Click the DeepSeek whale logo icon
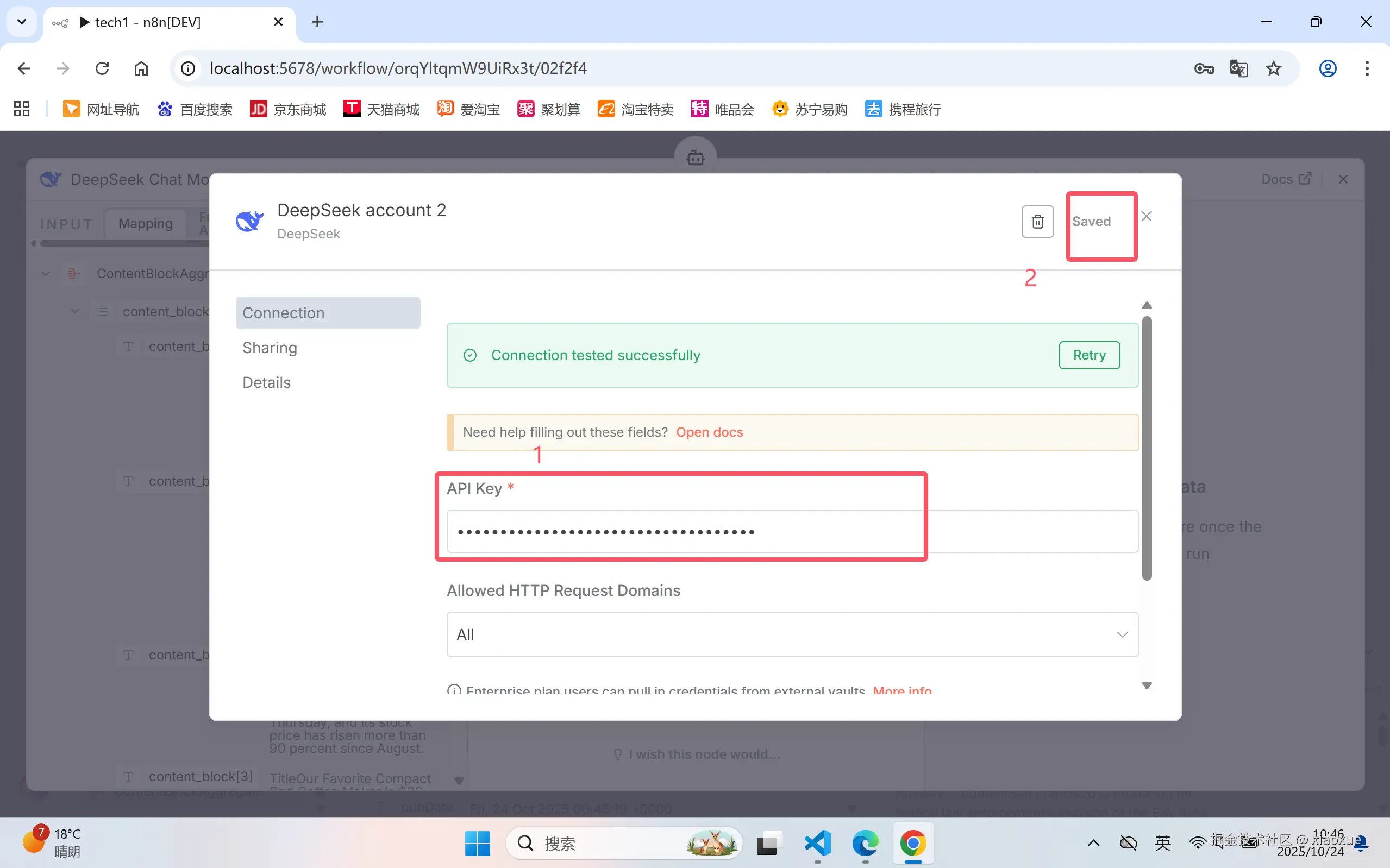 250,221
